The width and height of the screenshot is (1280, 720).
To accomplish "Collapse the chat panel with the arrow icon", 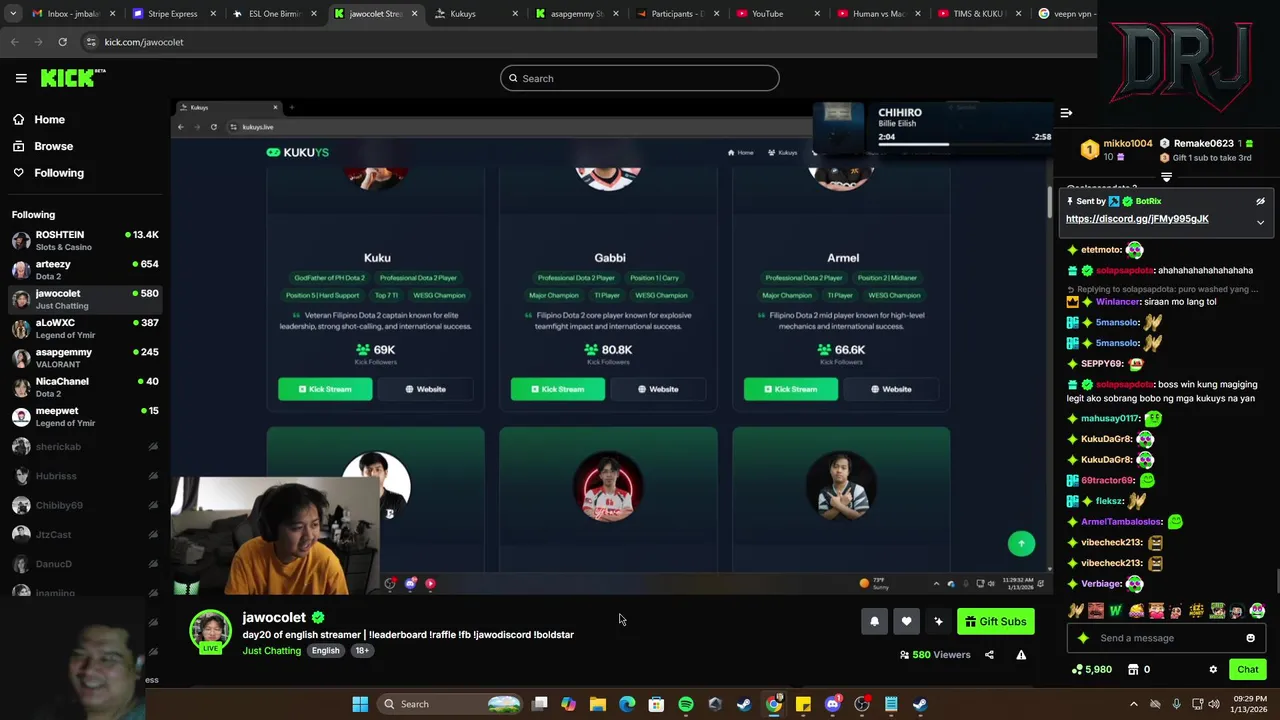I will pos(1066,113).
